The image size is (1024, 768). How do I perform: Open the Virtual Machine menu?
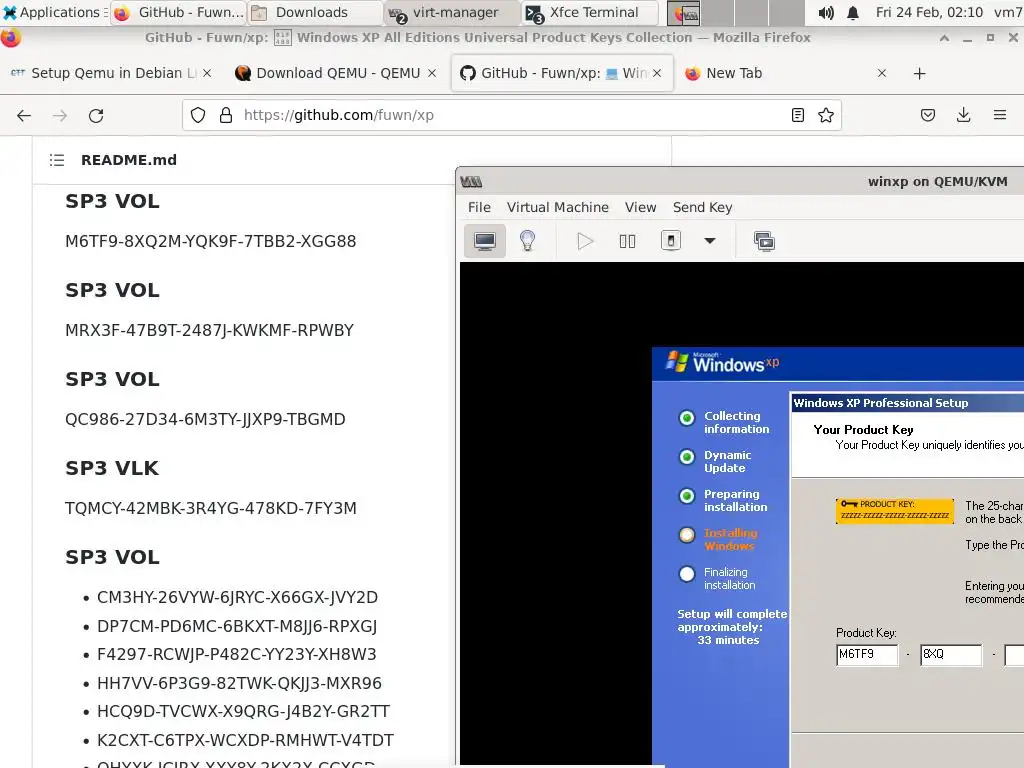click(x=558, y=208)
